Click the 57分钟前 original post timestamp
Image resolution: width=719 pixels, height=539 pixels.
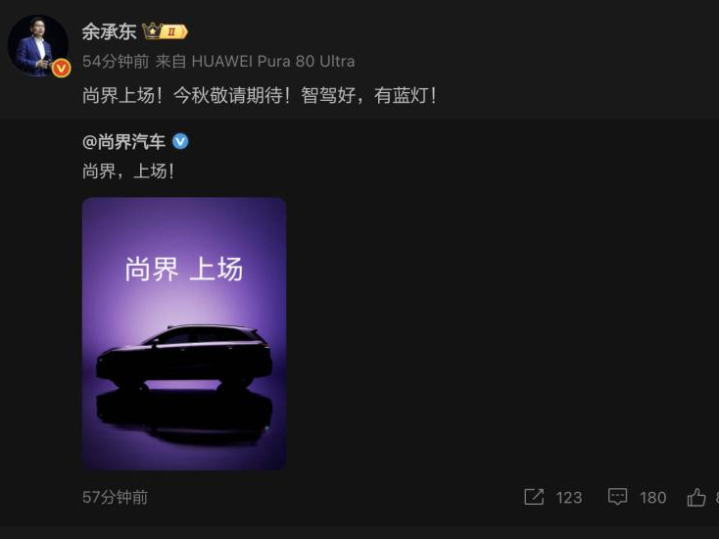[x=115, y=497]
